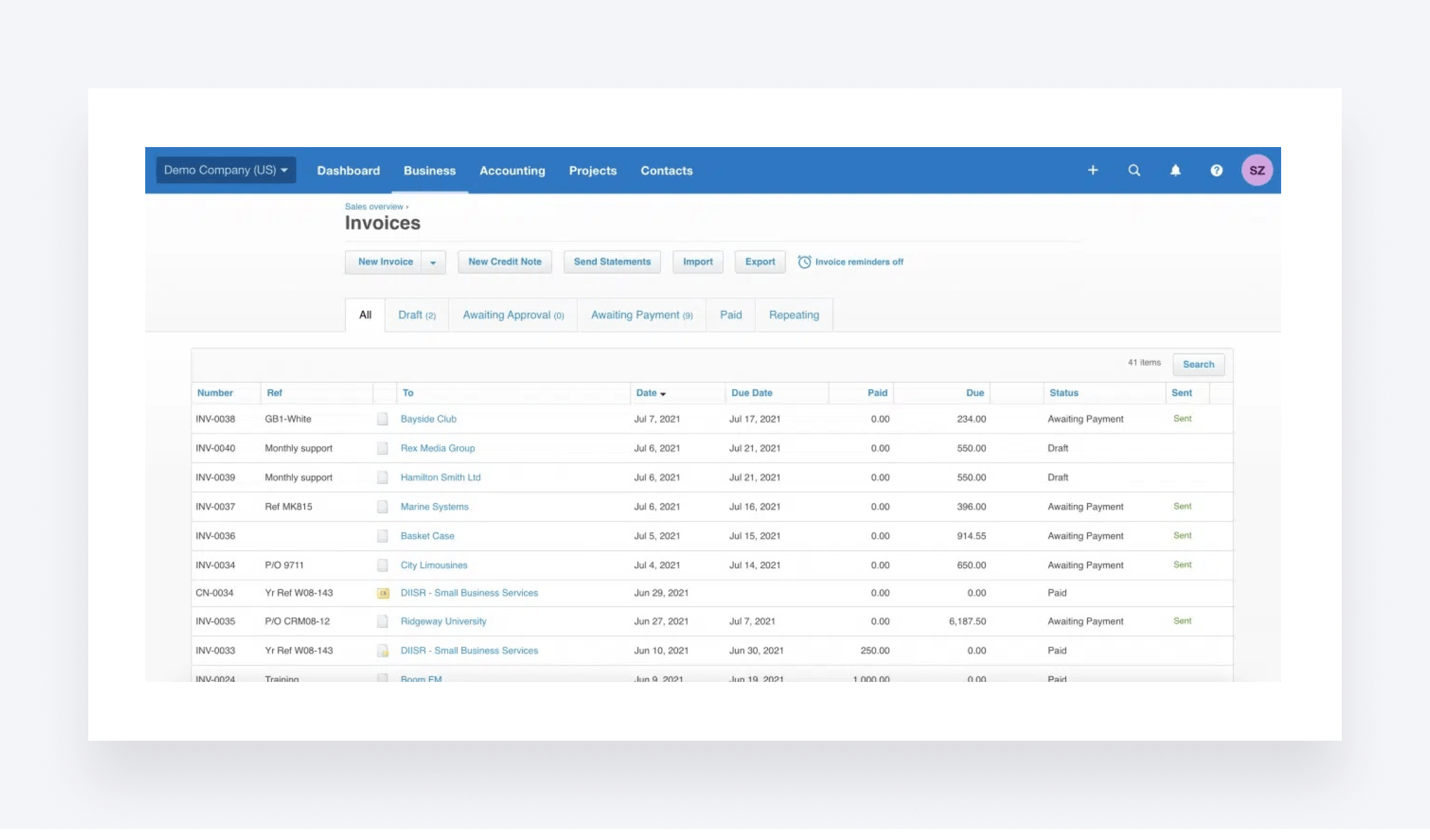Click the Export button

click(x=760, y=262)
